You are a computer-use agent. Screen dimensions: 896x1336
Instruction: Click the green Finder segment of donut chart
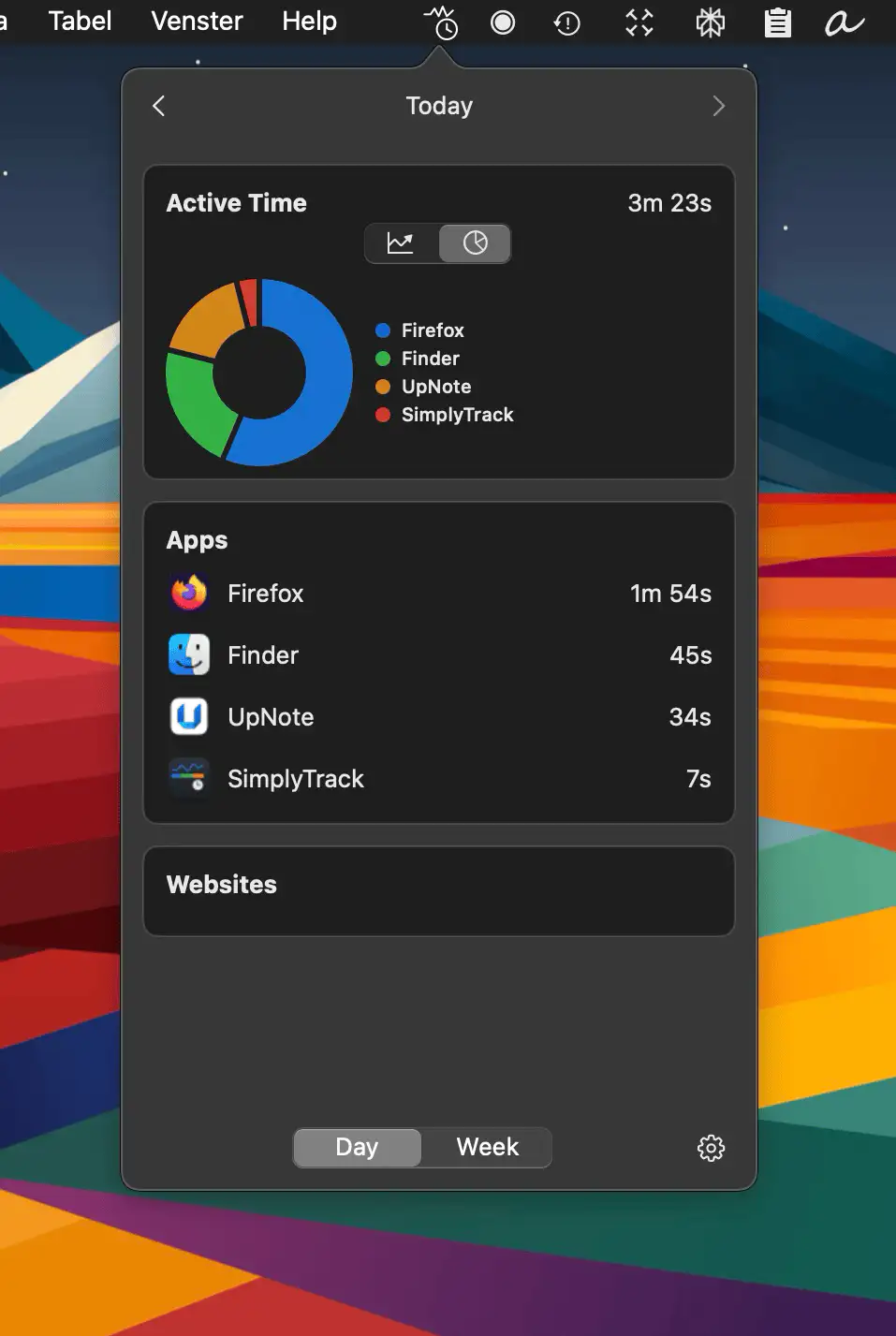click(x=194, y=398)
